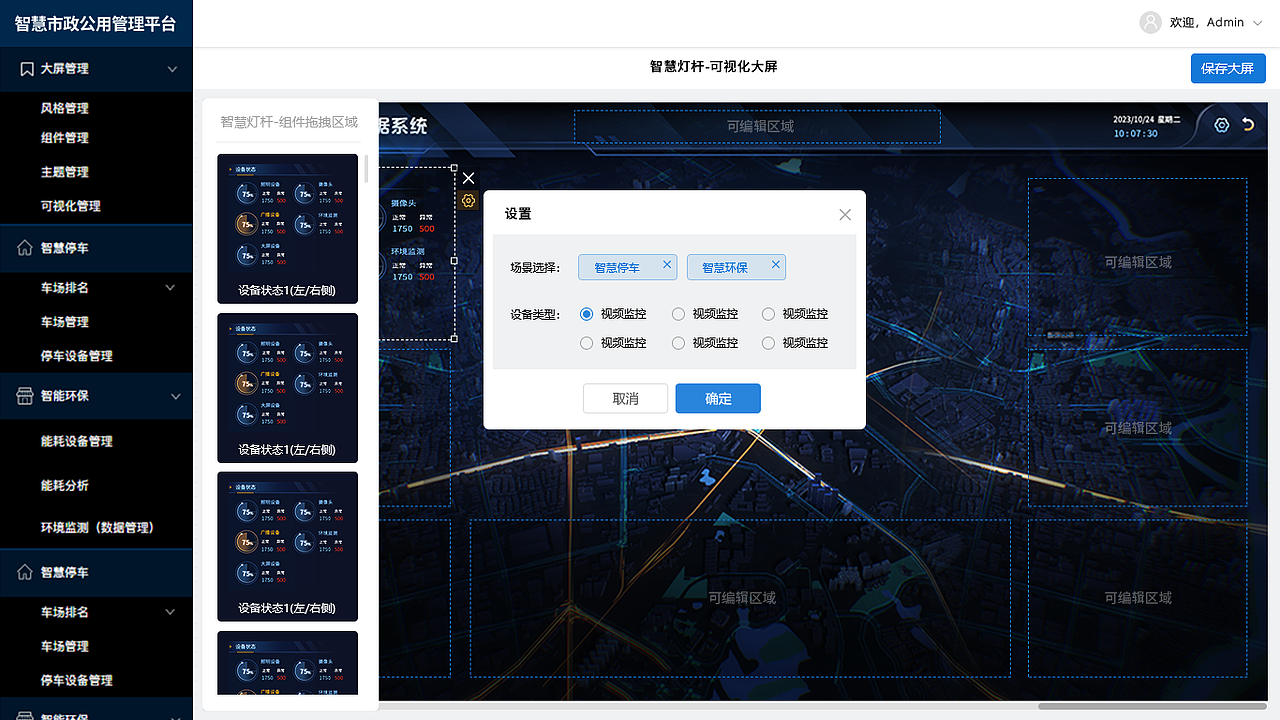
Task: Click the Admin avatar icon in the top bar
Action: pos(1150,22)
